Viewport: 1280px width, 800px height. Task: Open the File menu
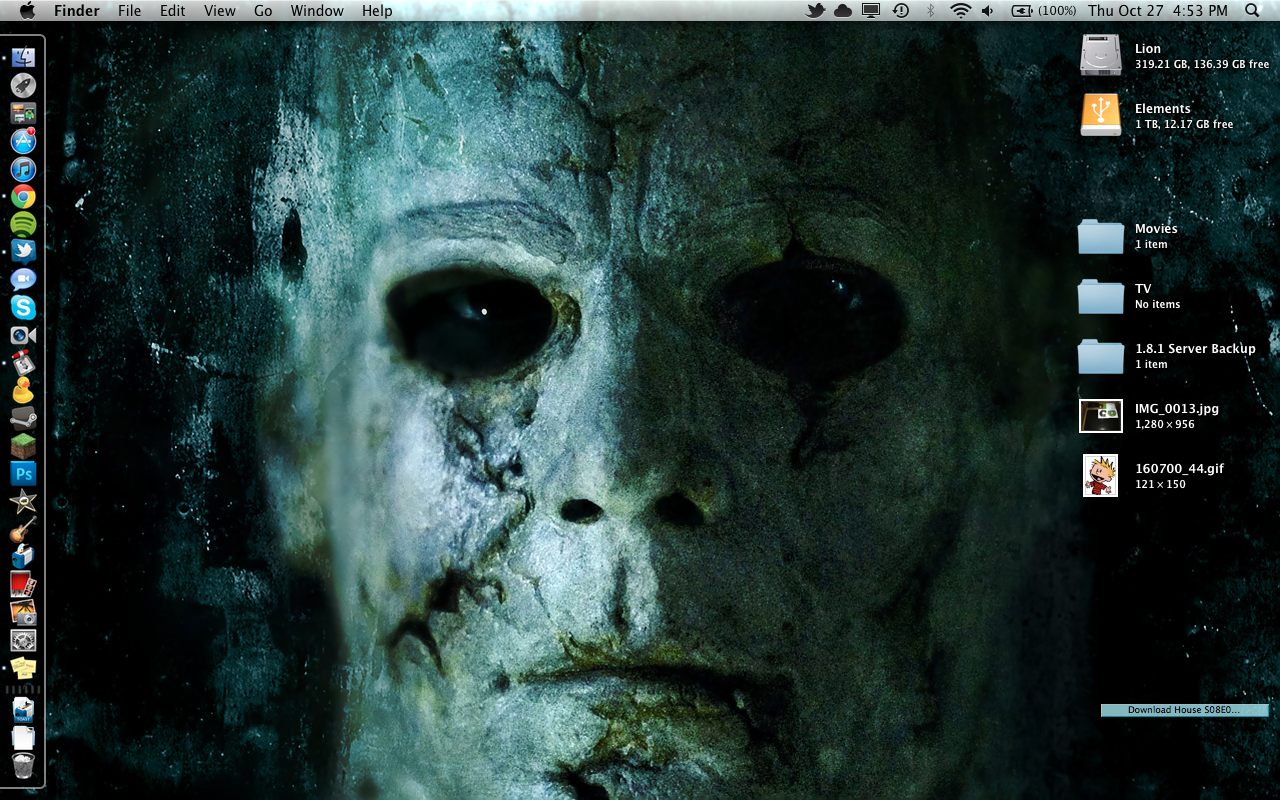tap(129, 11)
